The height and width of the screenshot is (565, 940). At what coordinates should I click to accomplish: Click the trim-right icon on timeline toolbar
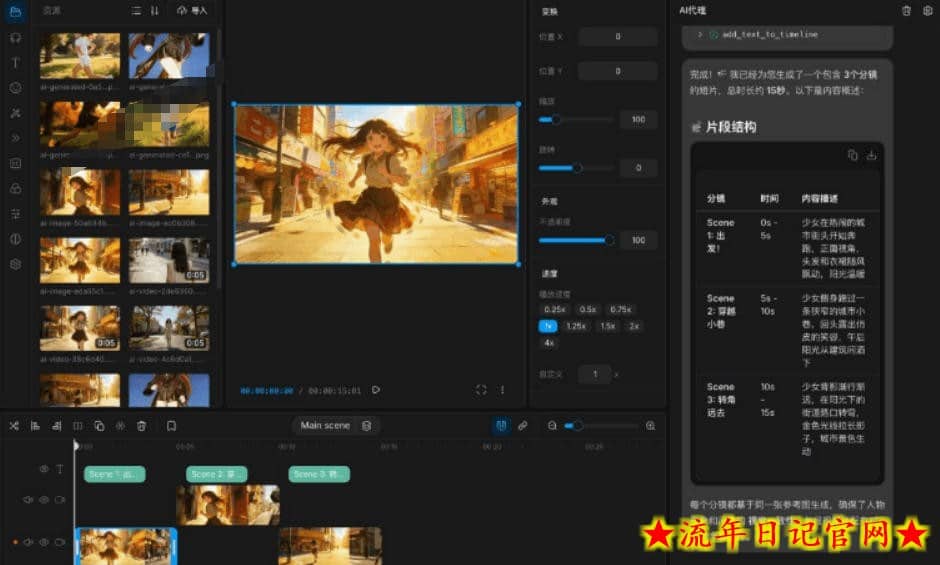pos(57,426)
